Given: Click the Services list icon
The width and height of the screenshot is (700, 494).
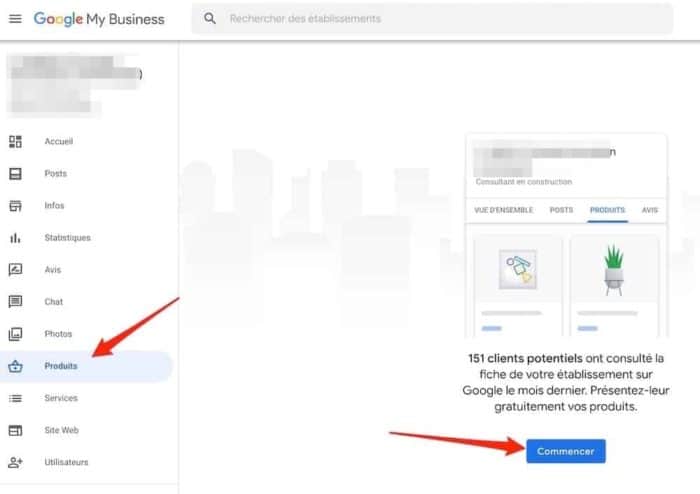Looking at the screenshot, I should click(x=15, y=398).
